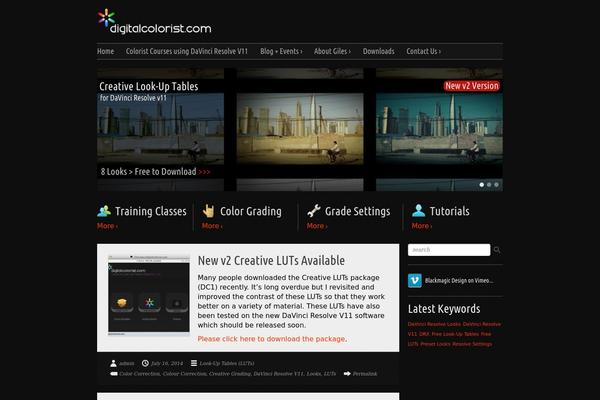Click the digitalcolorist.com starburst logo
Screen dimensions: 600x400
pos(106,18)
